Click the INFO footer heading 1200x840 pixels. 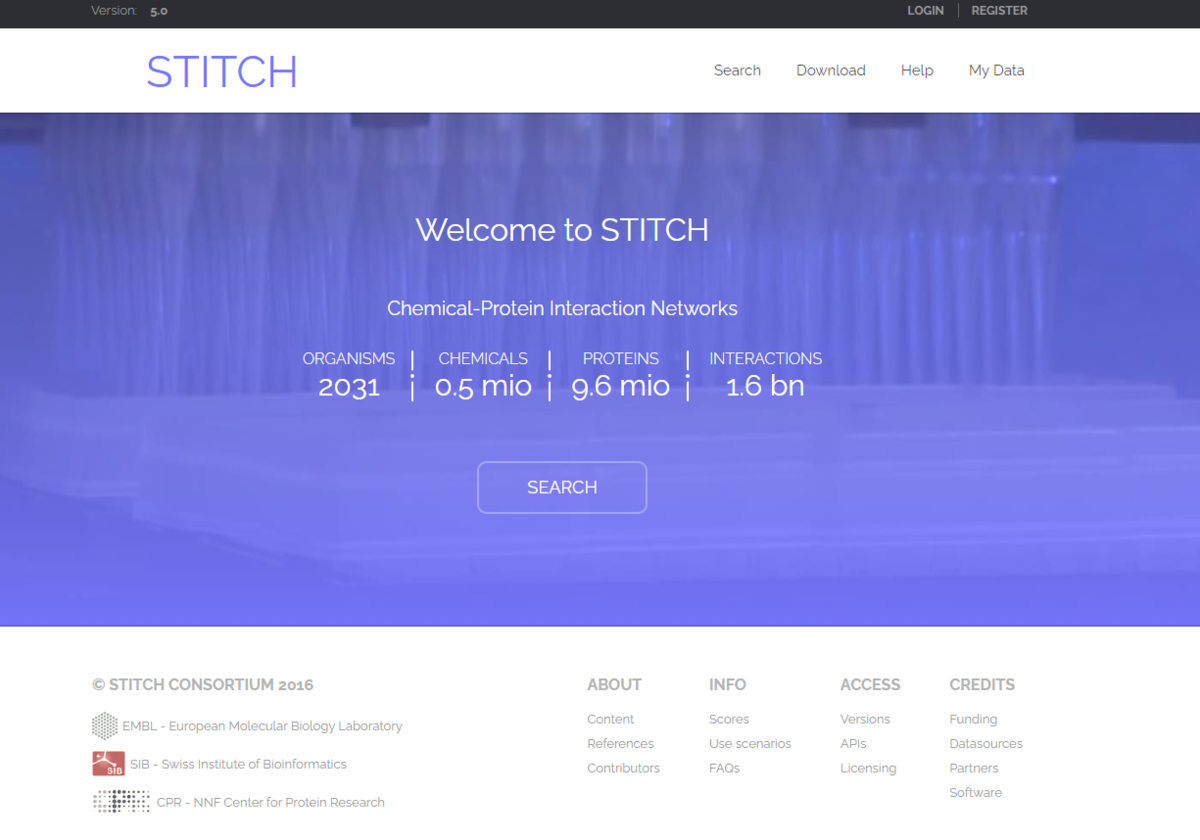coord(728,685)
